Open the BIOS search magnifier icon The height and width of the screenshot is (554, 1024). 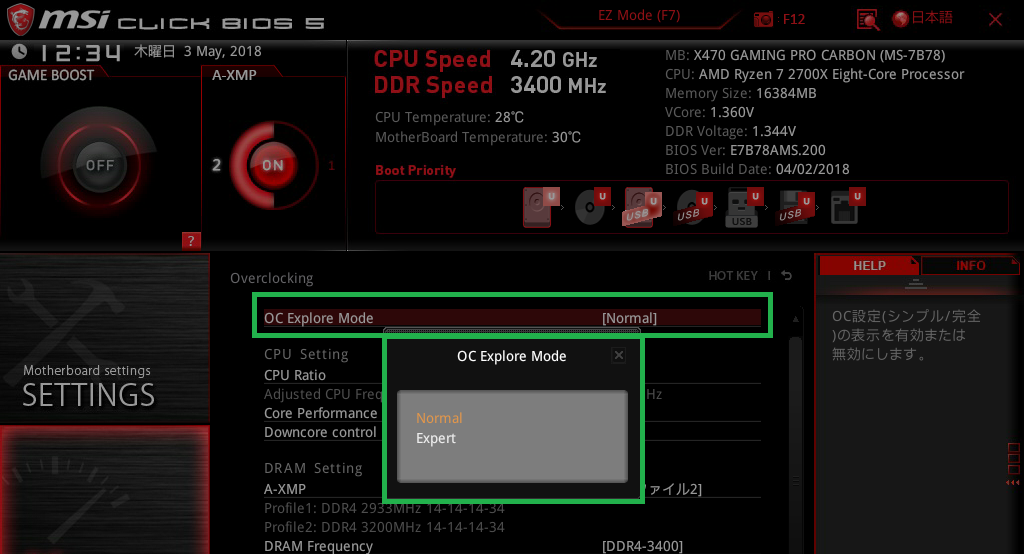tap(868, 20)
